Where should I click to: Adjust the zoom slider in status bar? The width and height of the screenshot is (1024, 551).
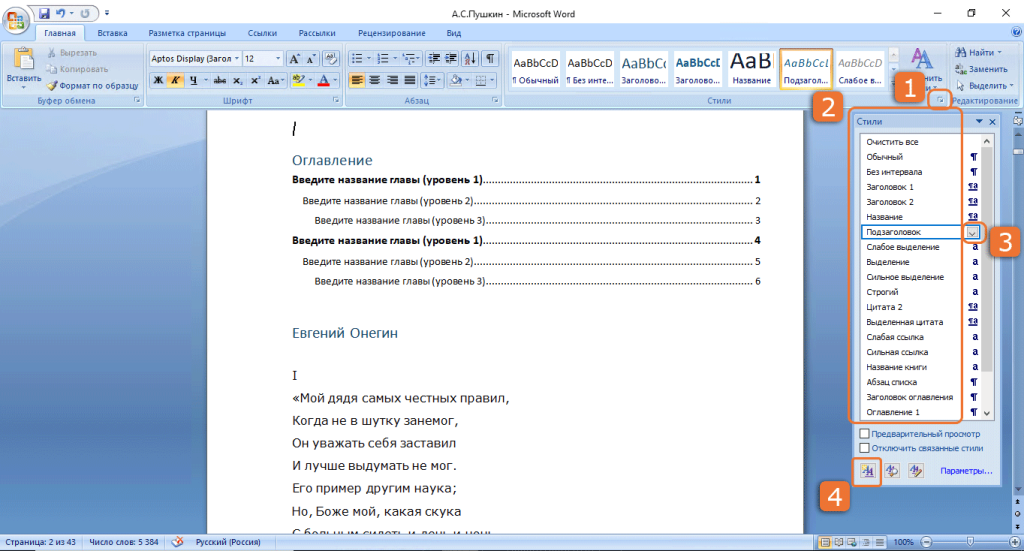click(970, 542)
